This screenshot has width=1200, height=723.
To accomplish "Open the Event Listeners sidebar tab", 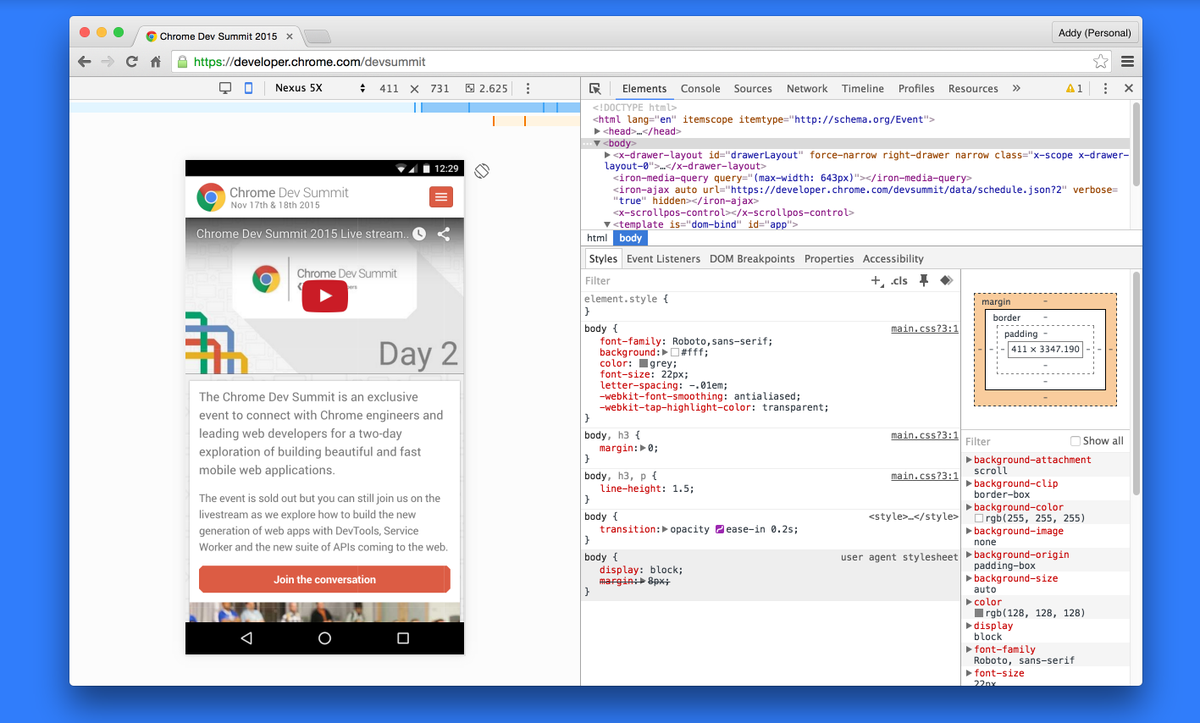I will click(663, 259).
